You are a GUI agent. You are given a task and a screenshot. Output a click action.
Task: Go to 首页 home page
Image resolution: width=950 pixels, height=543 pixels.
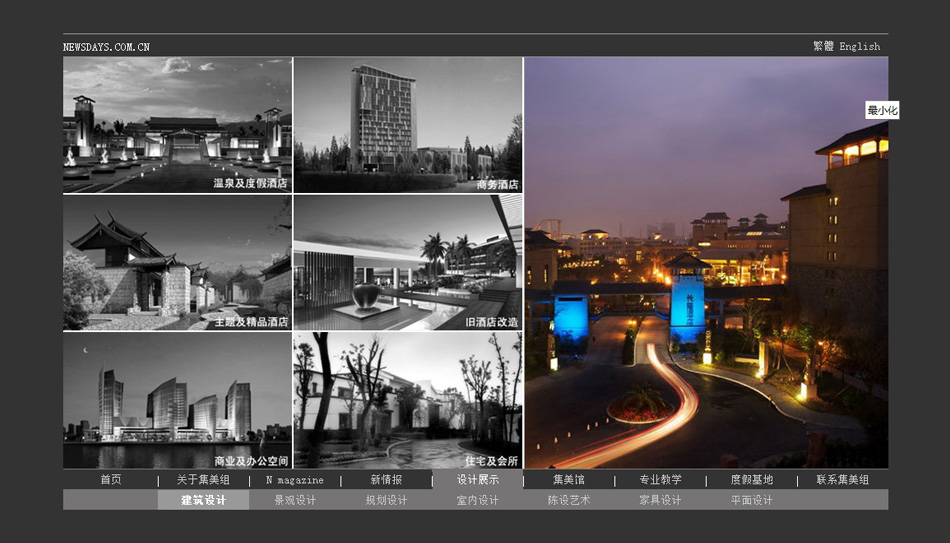click(x=110, y=480)
